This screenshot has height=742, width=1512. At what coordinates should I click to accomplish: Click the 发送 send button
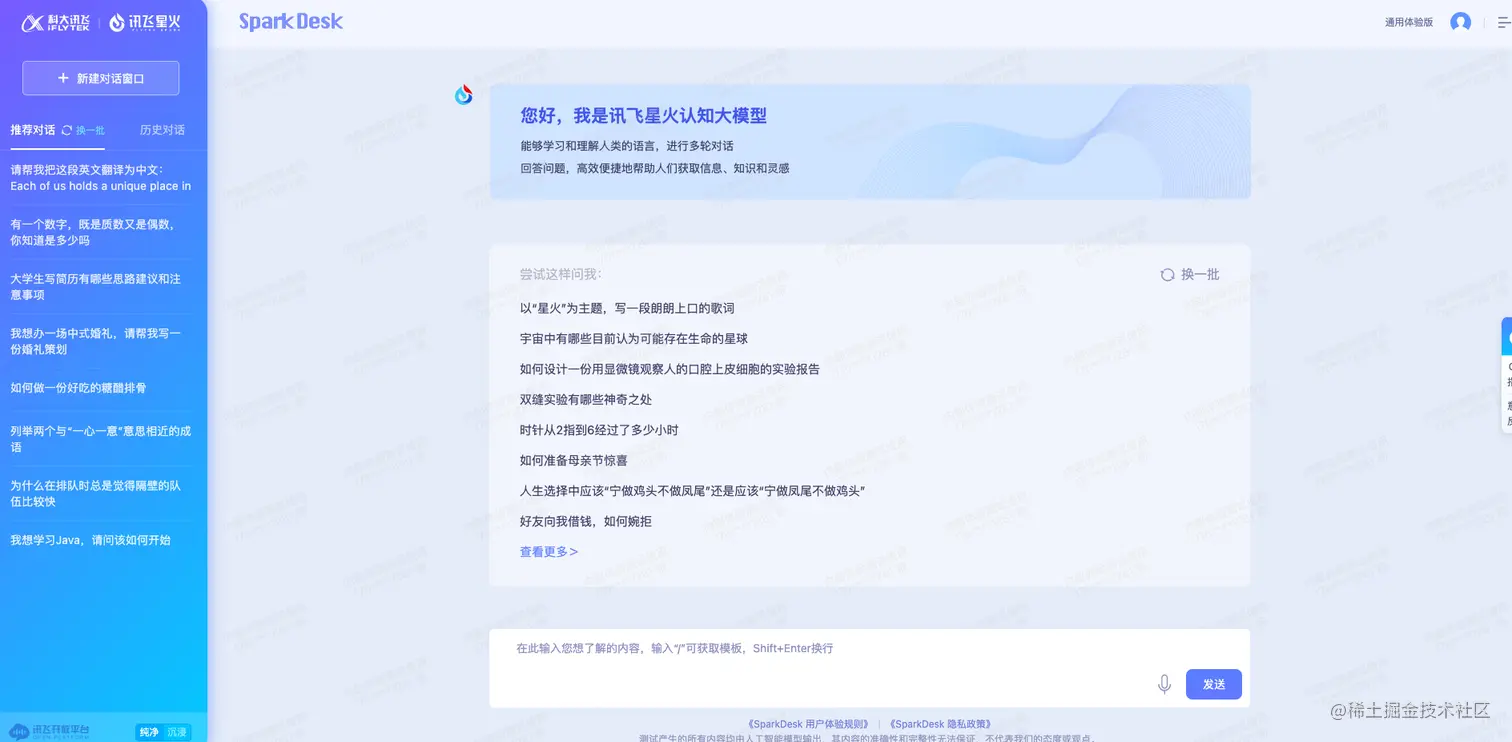point(1214,684)
